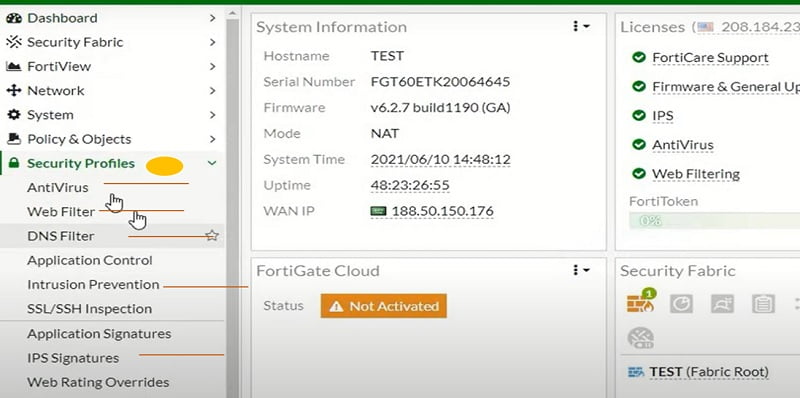
Task: Go to the Web Filter menu item
Action: [61, 212]
